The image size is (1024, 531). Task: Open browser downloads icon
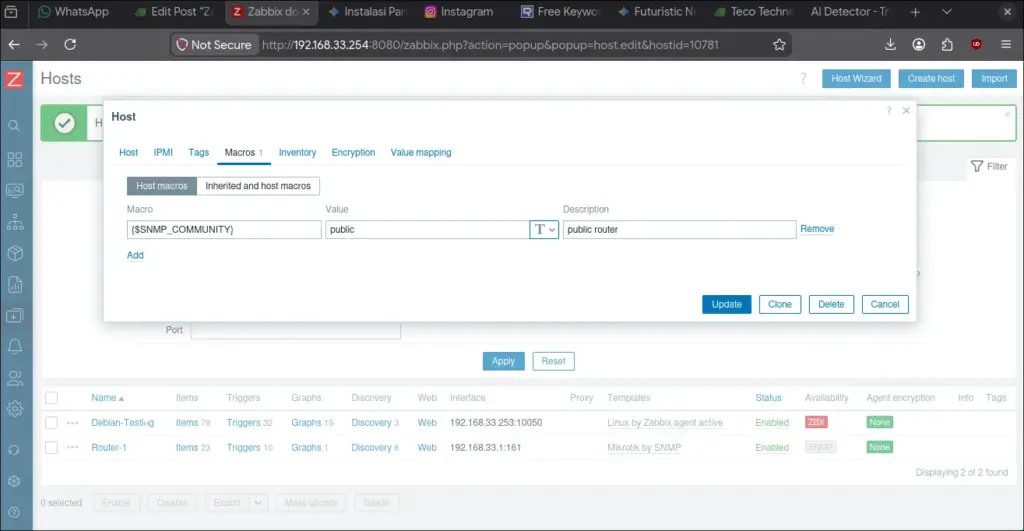(x=890, y=44)
